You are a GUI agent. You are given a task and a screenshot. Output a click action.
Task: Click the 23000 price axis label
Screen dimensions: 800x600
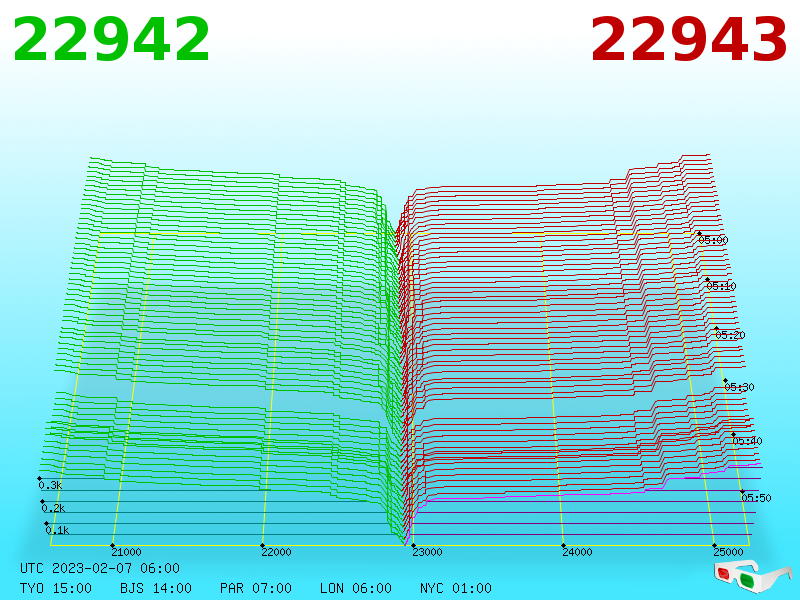(427, 552)
